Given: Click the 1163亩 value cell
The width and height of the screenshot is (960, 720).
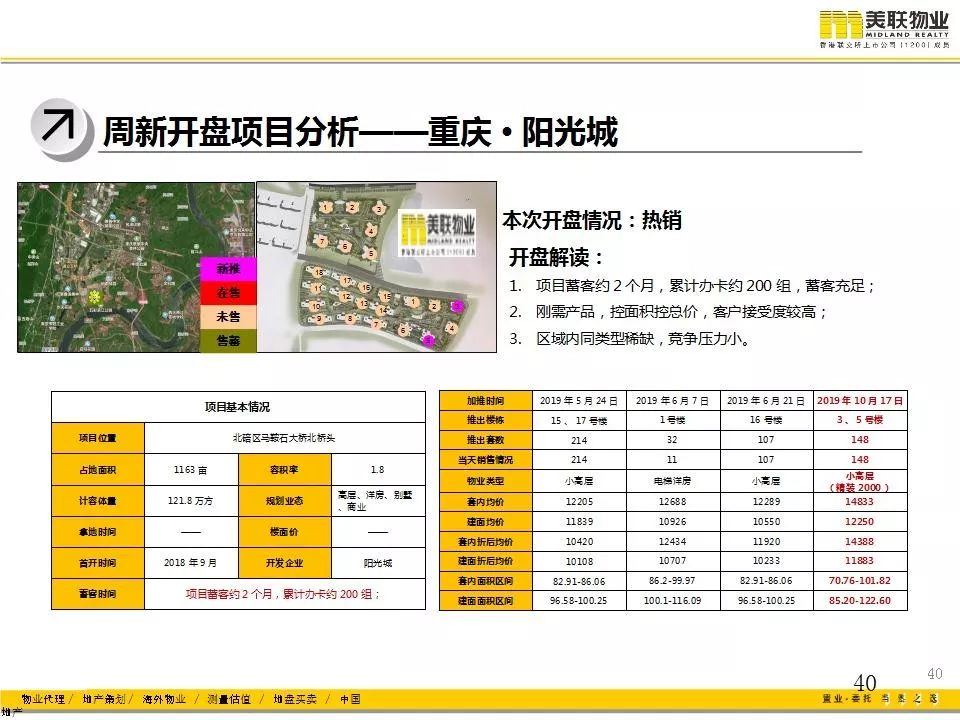Looking at the screenshot, I should [191, 470].
